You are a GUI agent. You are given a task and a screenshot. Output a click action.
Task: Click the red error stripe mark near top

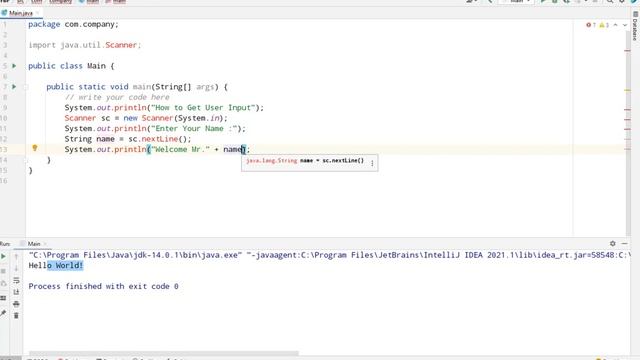[x=628, y=51]
